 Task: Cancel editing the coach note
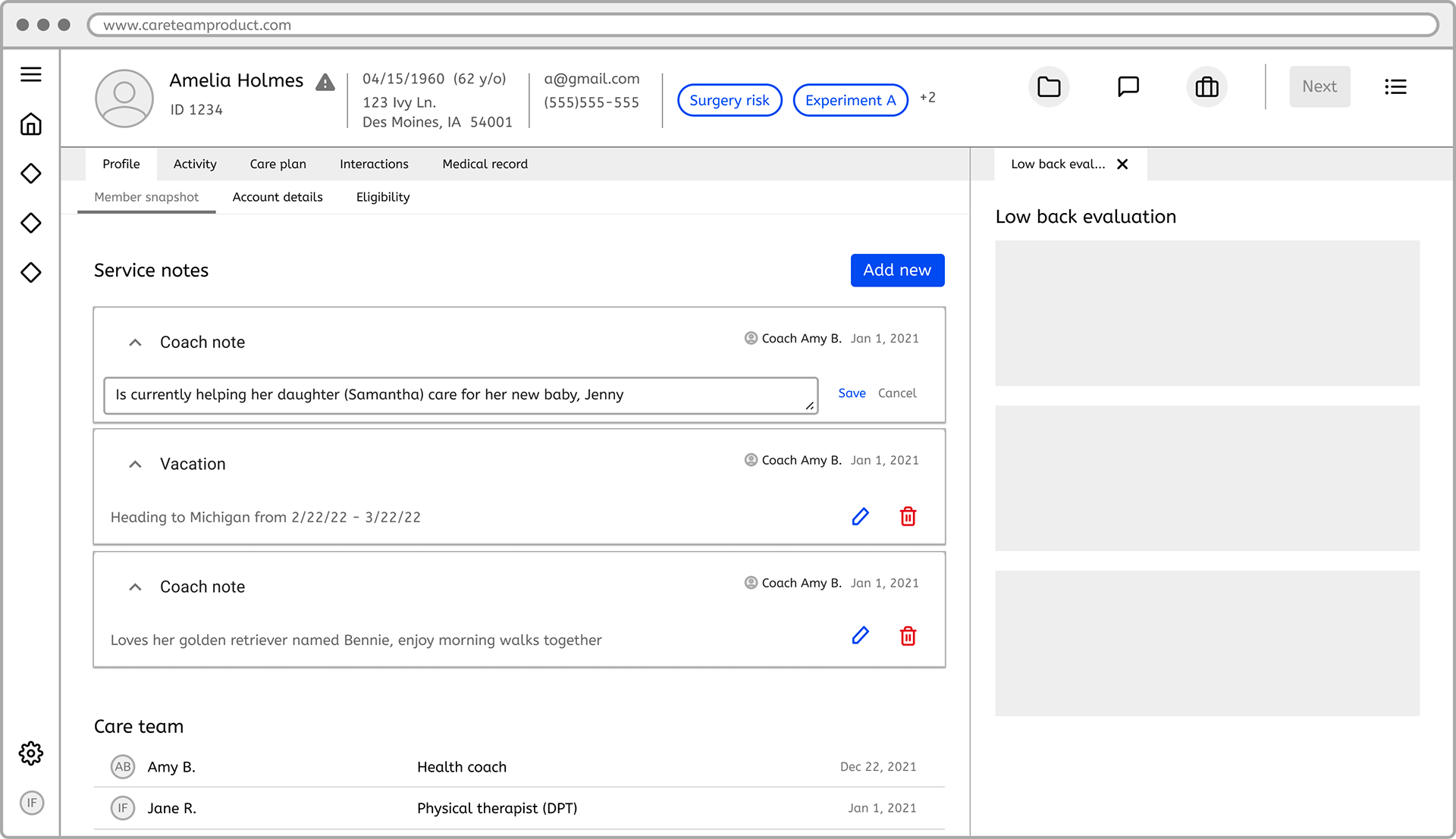click(897, 393)
